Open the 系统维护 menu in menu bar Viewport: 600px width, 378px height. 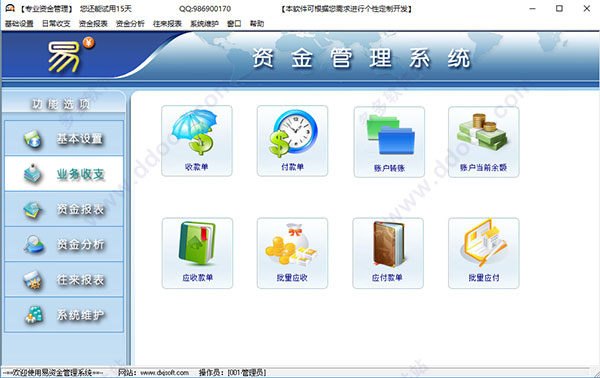(x=204, y=24)
